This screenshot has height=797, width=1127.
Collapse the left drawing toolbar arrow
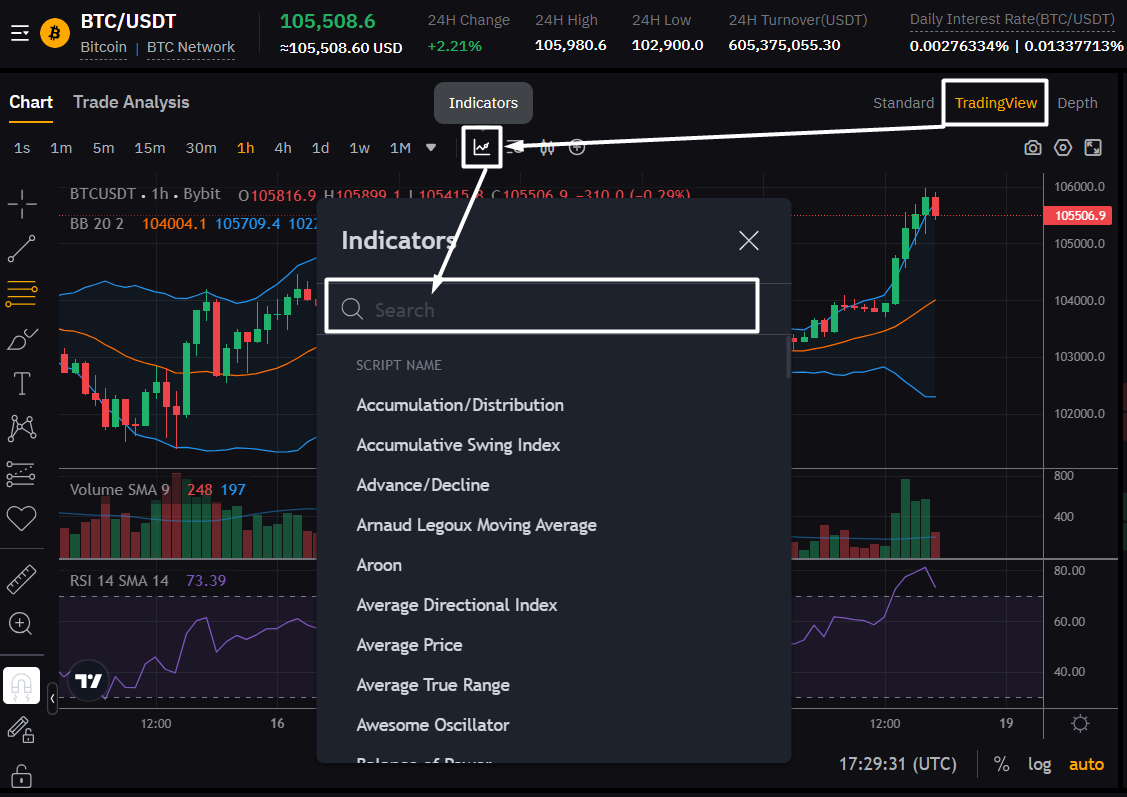[x=52, y=698]
